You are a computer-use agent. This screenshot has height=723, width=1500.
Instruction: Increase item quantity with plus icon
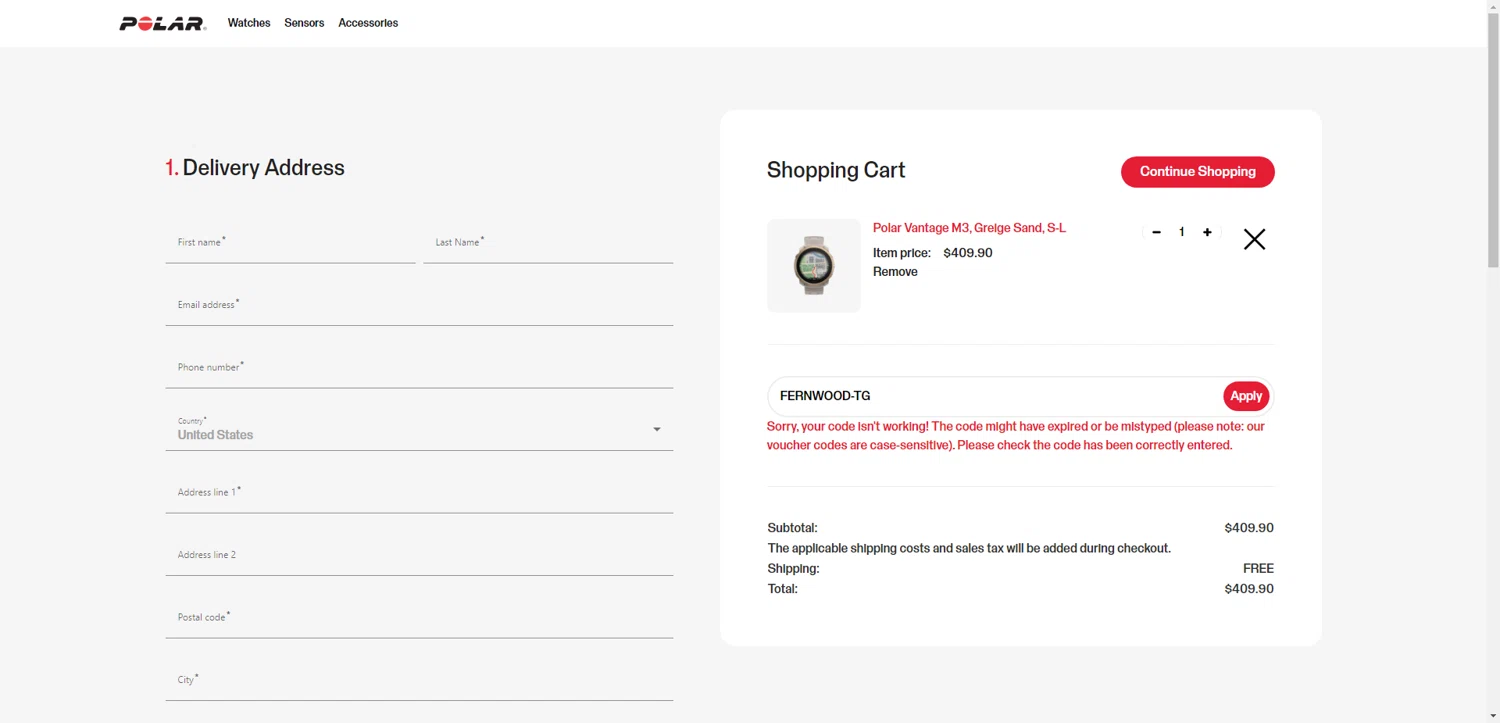click(1207, 232)
